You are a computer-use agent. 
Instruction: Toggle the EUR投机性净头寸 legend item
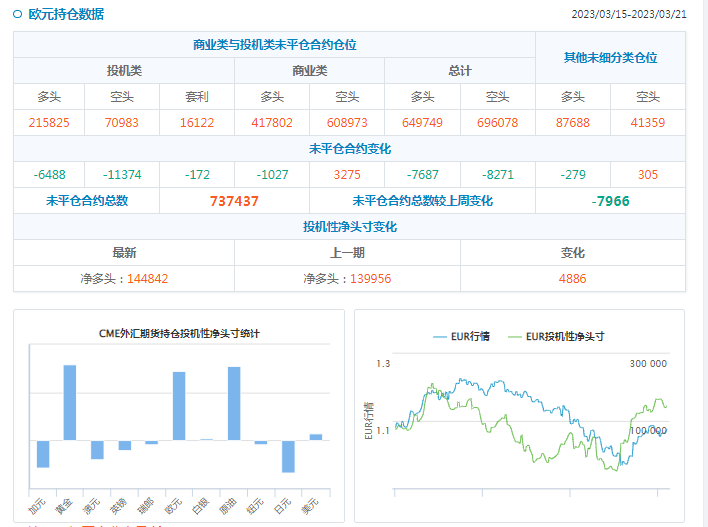[x=555, y=337]
